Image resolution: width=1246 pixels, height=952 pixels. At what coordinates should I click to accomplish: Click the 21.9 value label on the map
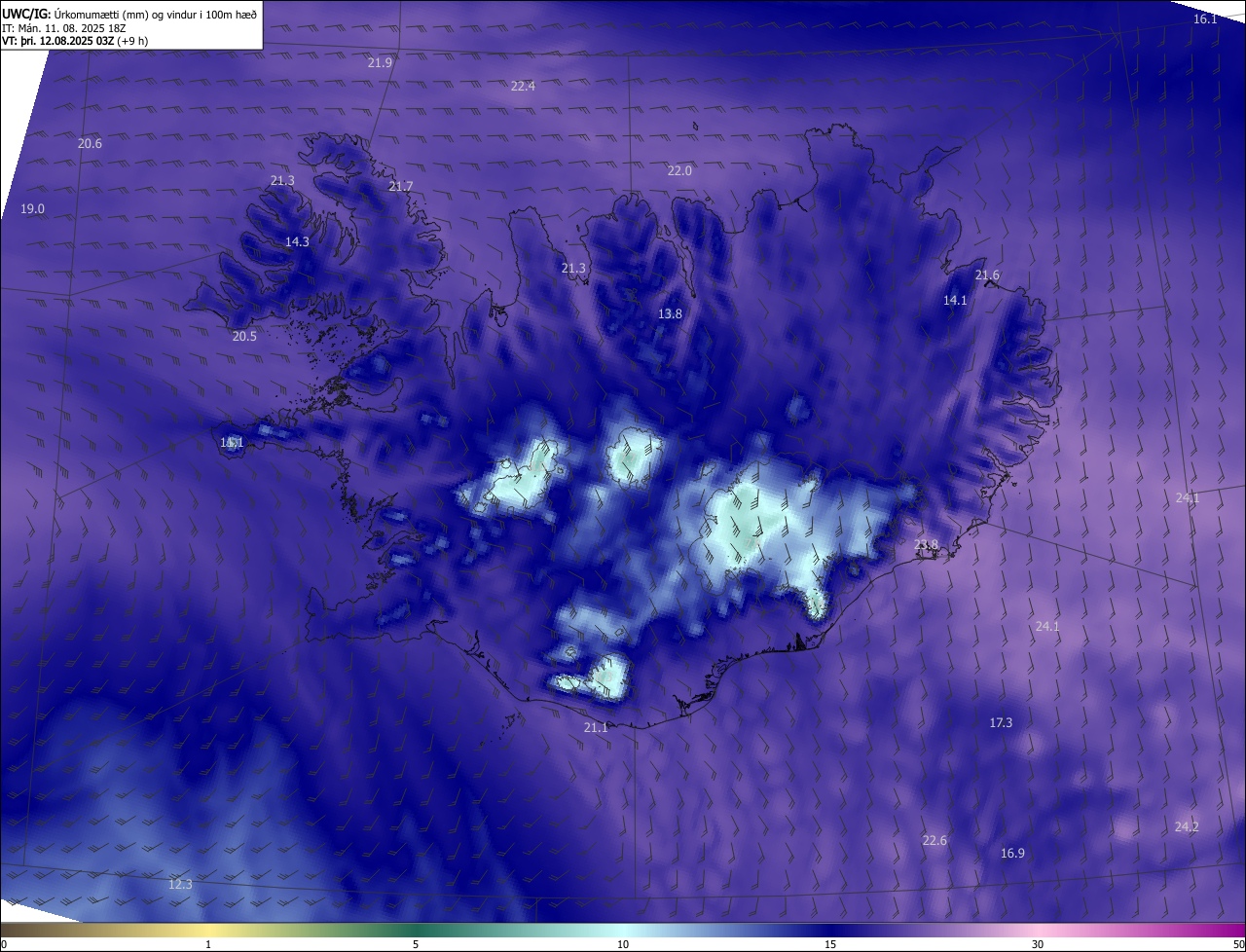[380, 62]
